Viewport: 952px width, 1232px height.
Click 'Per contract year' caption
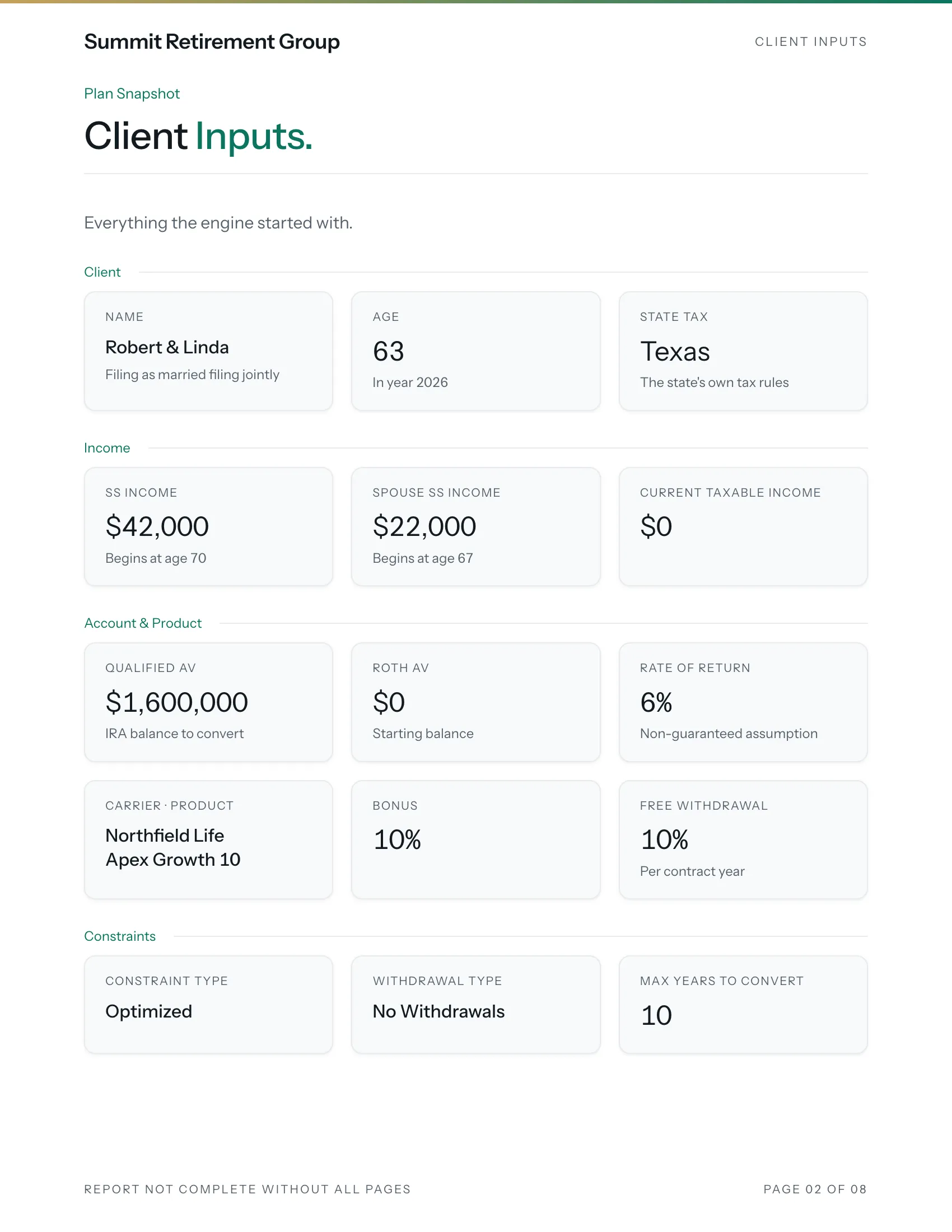pyautogui.click(x=692, y=871)
